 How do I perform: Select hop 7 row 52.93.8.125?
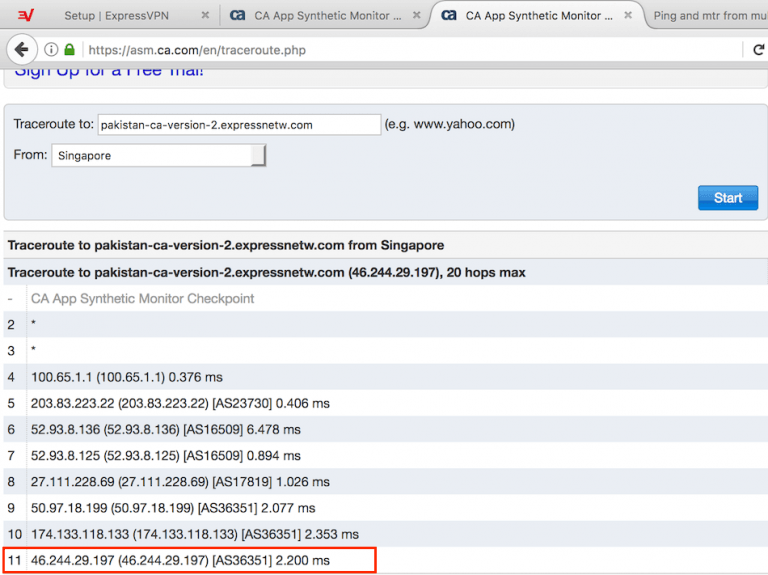point(385,455)
